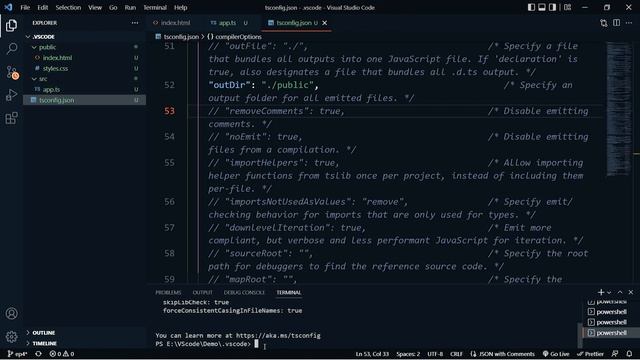Viewport: 640px width, 360px height.
Task: Click the sync changes icon in status bar
Action: point(38,354)
